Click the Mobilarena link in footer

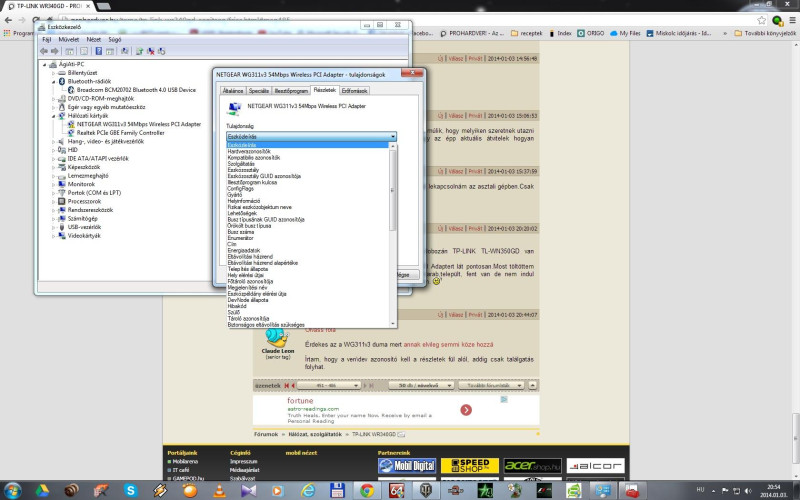(x=183, y=462)
